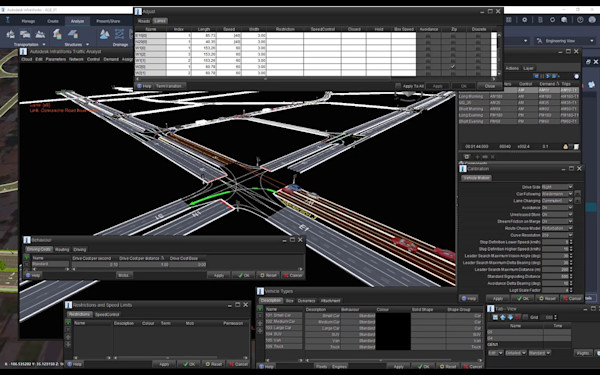Click the Term Variation button in Adjust
This screenshot has height=375, width=600.
tap(169, 86)
